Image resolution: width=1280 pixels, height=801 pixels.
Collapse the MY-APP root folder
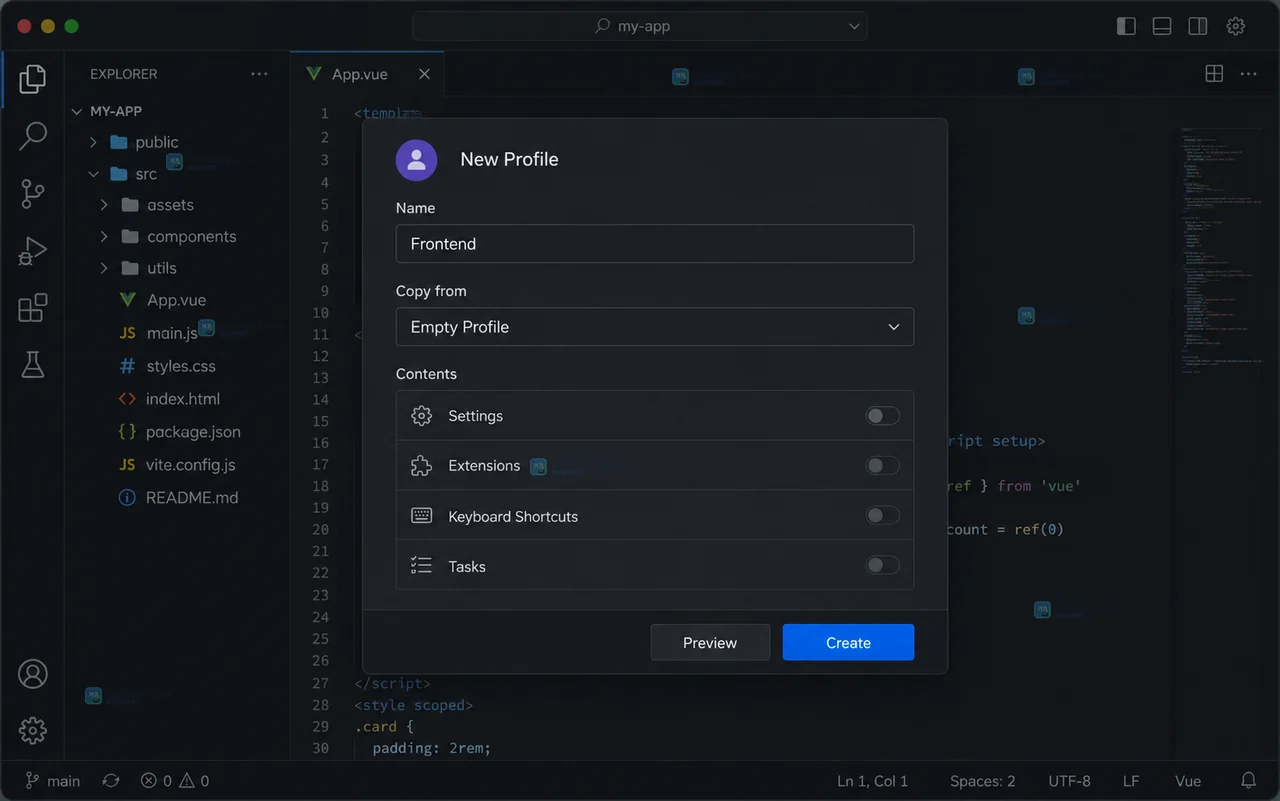coord(77,111)
